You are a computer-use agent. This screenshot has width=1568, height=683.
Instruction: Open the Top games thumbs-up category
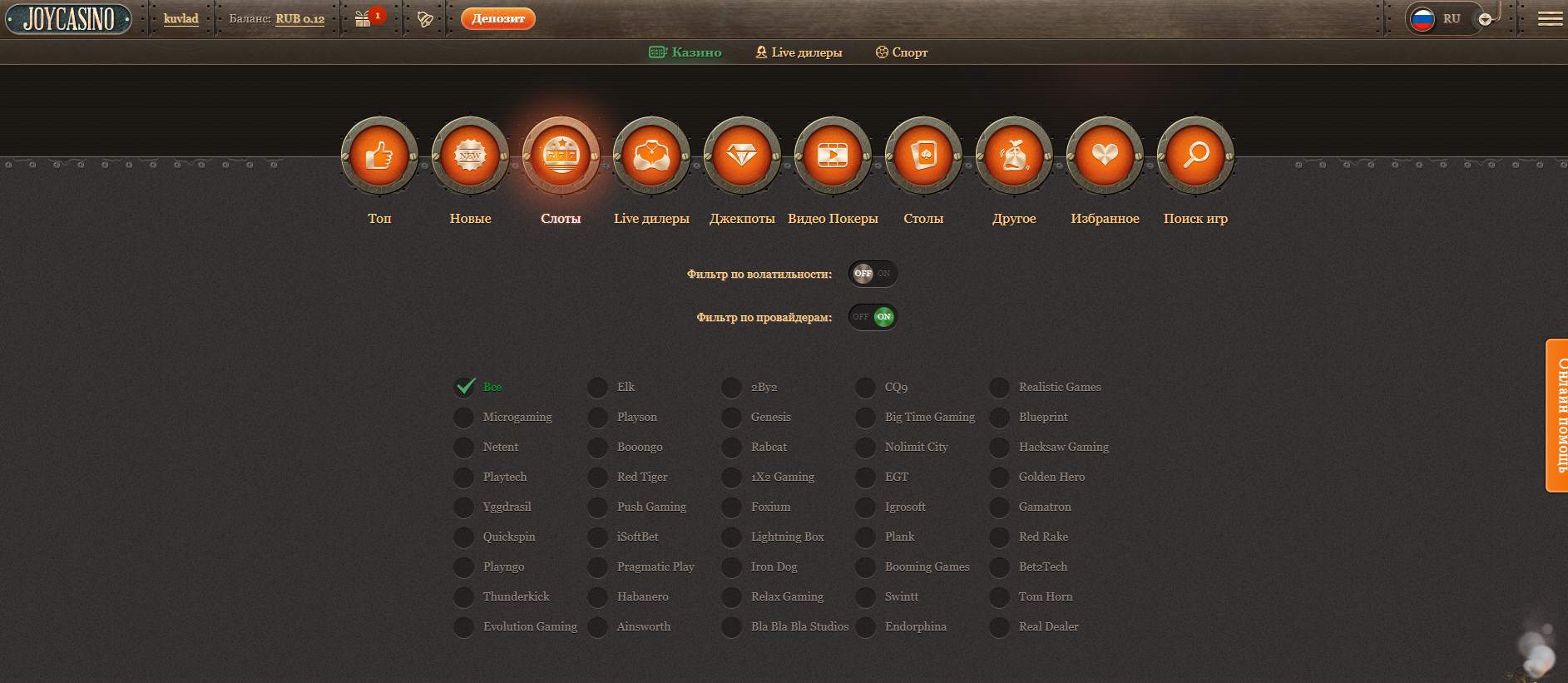379,156
